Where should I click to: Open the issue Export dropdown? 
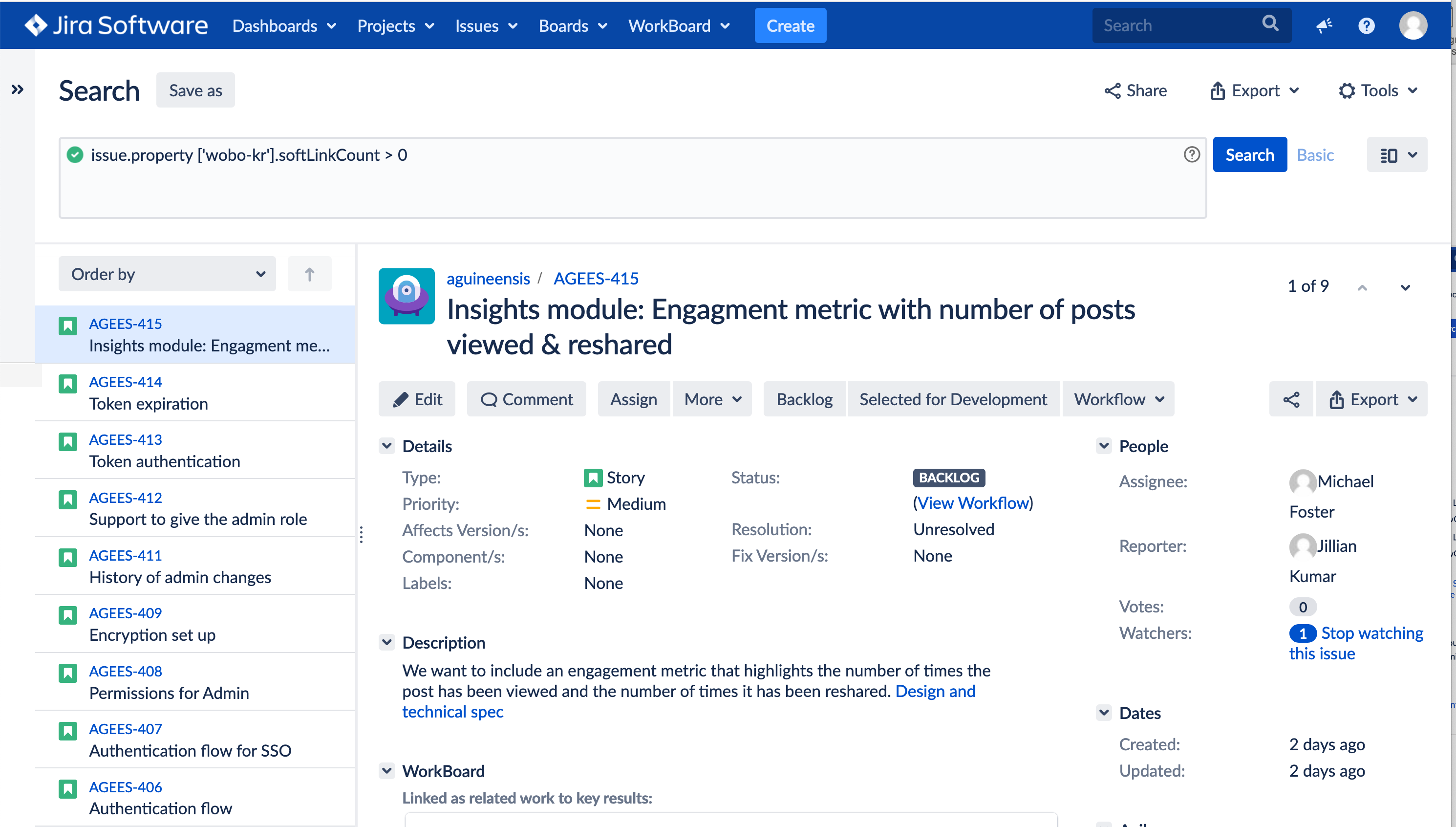pos(1371,399)
